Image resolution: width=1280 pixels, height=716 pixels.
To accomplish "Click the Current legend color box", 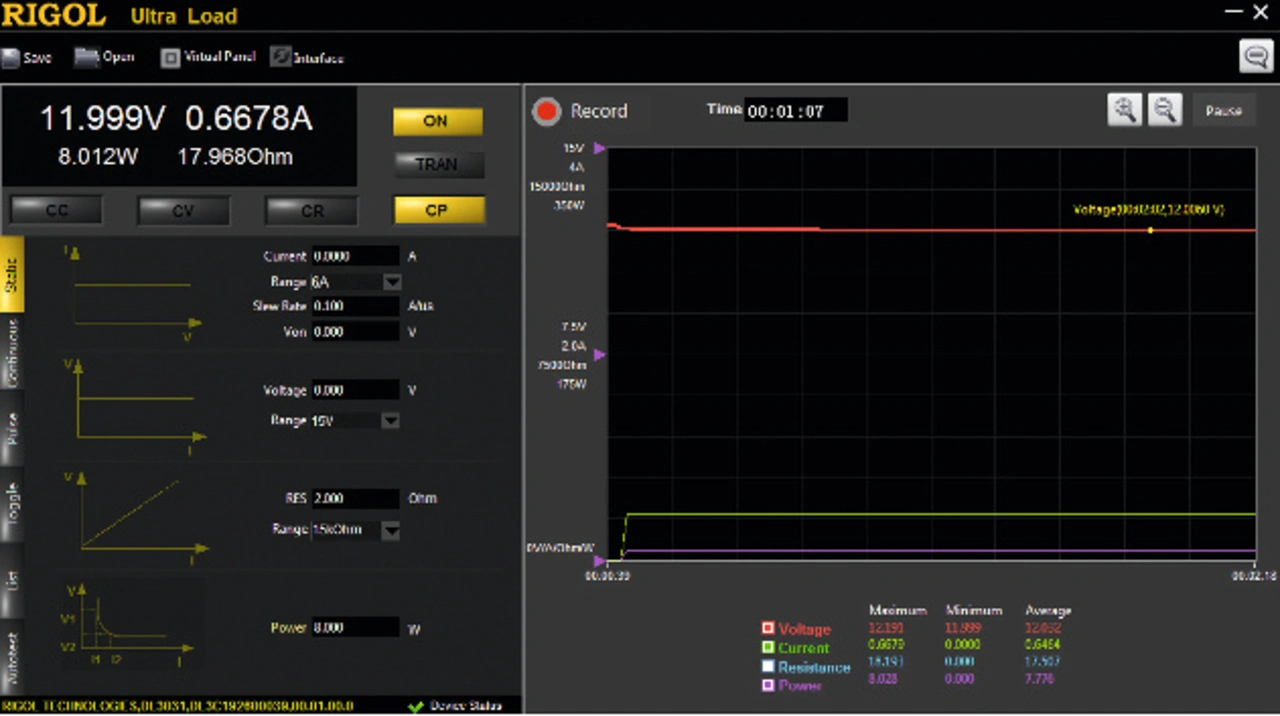I will (768, 648).
